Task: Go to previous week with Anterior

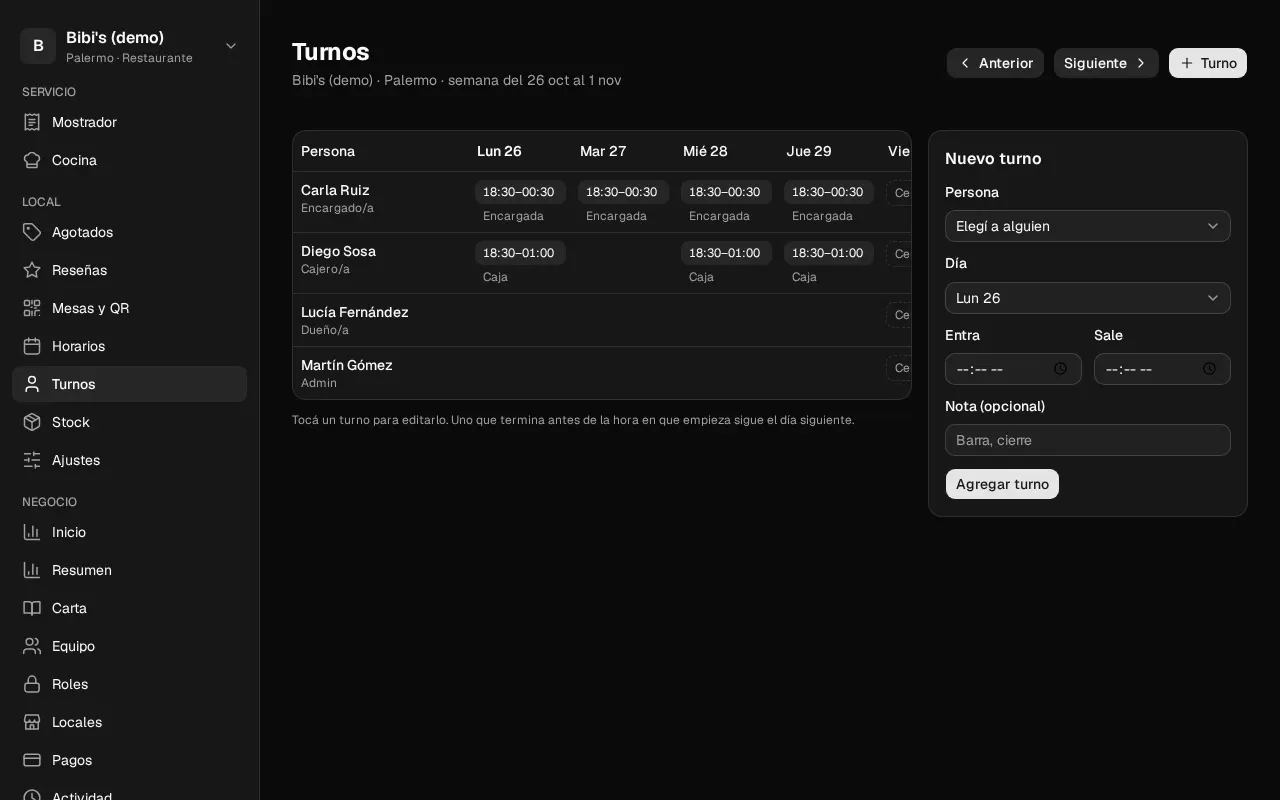Action: coord(995,63)
